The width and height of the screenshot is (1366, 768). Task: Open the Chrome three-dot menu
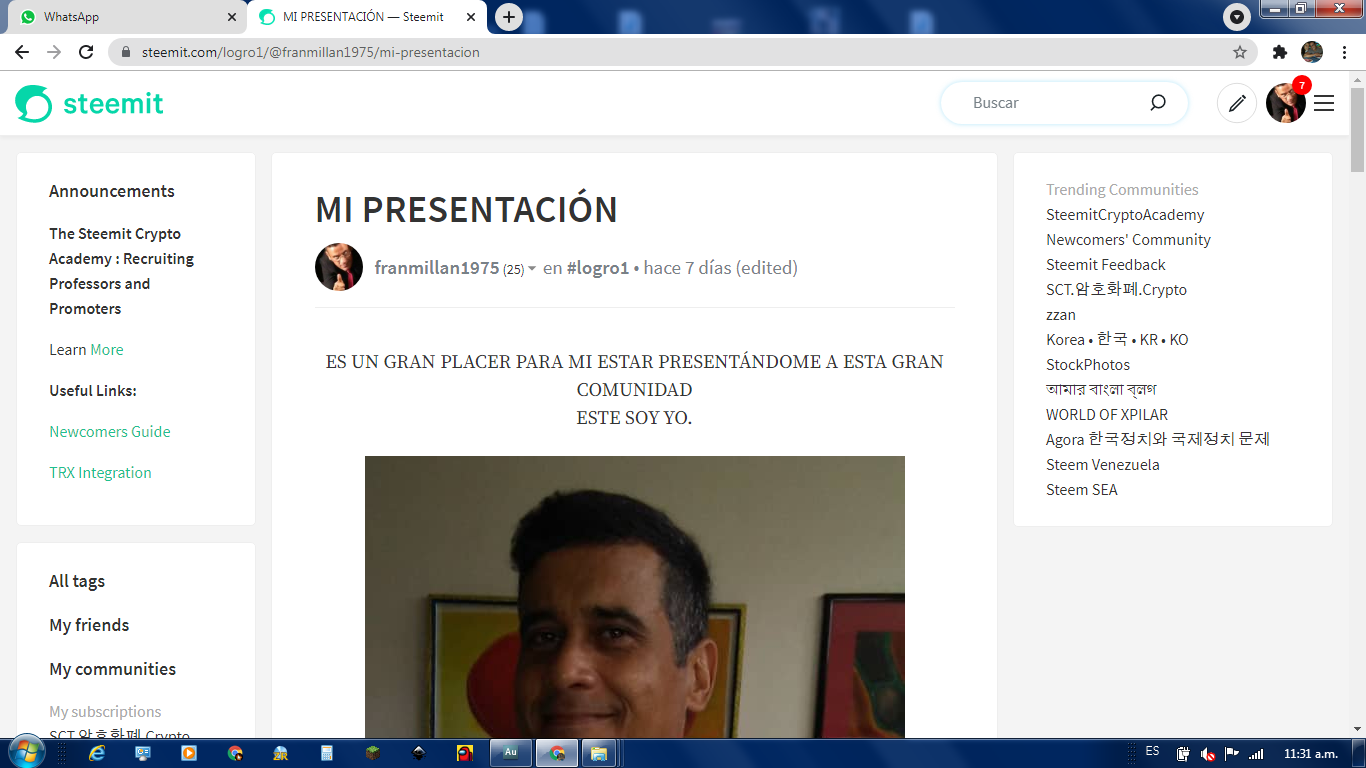pyautogui.click(x=1344, y=52)
